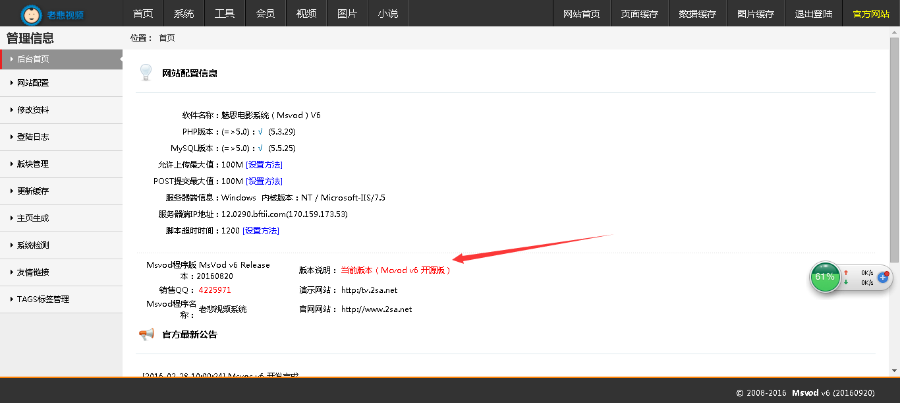
Task: Expand 修改资料 sidebar item
Action: [x=34, y=110]
